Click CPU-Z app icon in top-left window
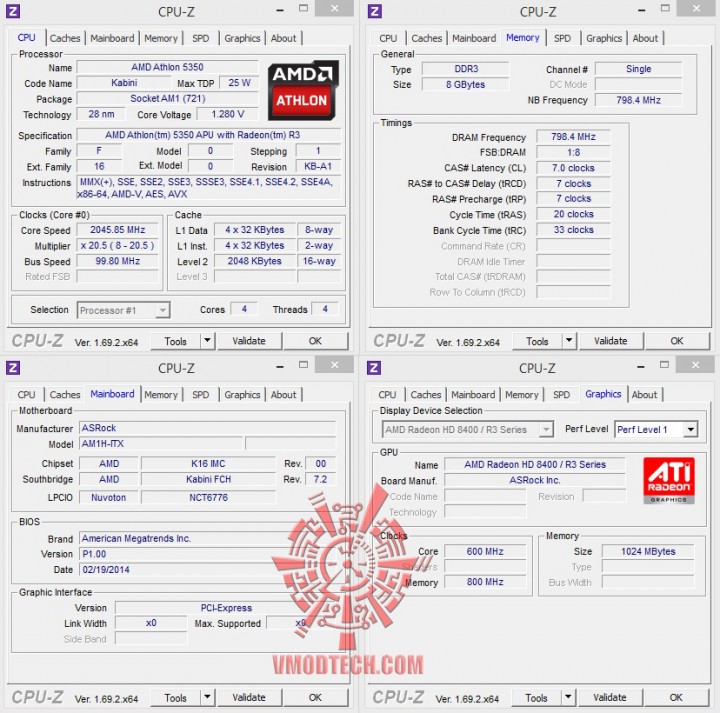This screenshot has height=713, width=720. coord(13,11)
